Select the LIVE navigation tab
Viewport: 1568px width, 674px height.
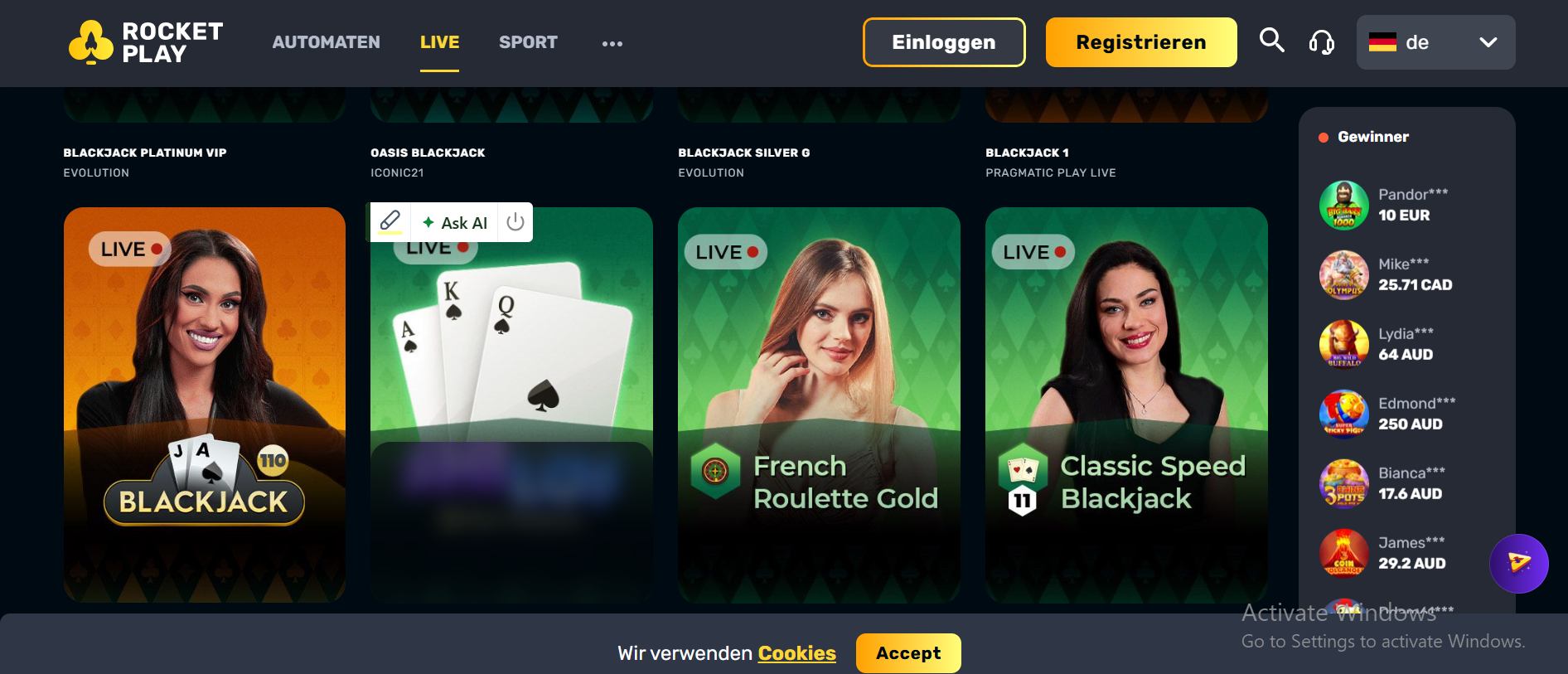coord(439,42)
